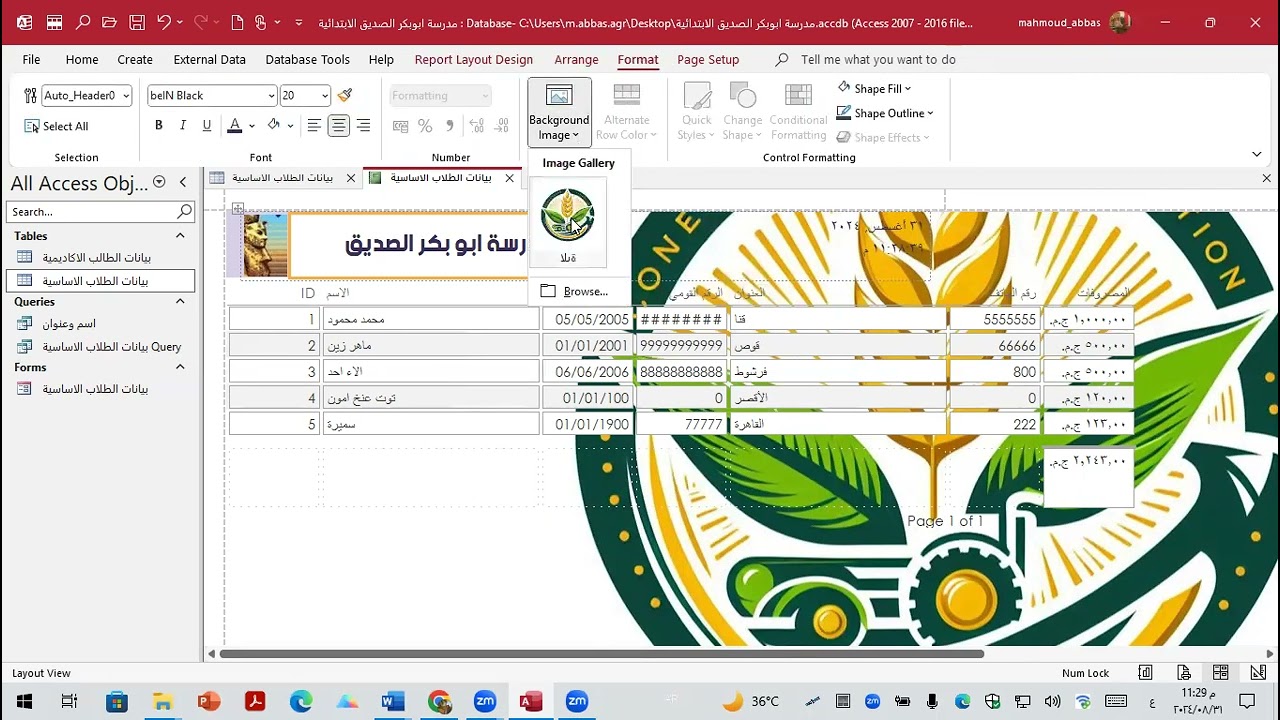
Task: Click the search magnifier in quick access toolbar
Action: [83, 22]
